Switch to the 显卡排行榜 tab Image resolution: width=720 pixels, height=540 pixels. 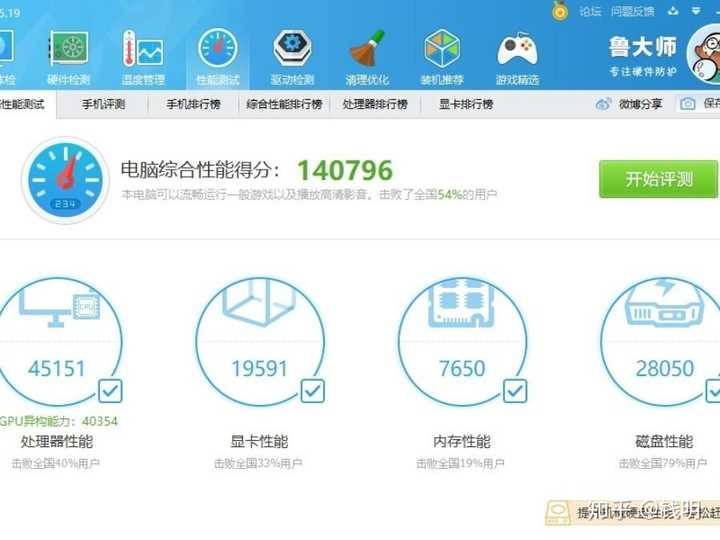[x=466, y=104]
